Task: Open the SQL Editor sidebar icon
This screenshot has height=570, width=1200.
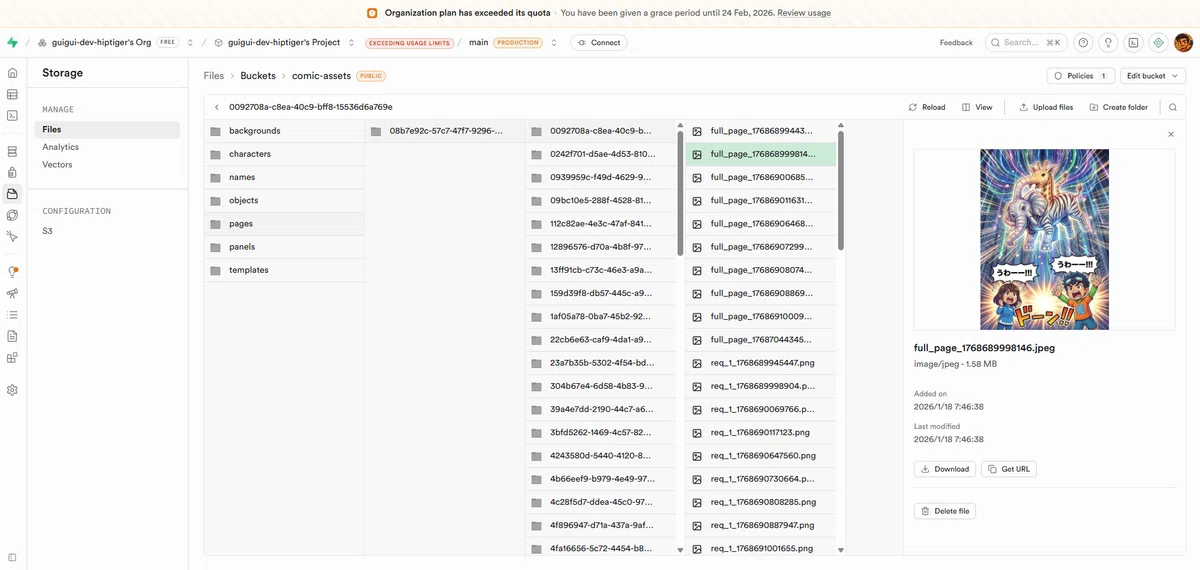Action: 12,115
